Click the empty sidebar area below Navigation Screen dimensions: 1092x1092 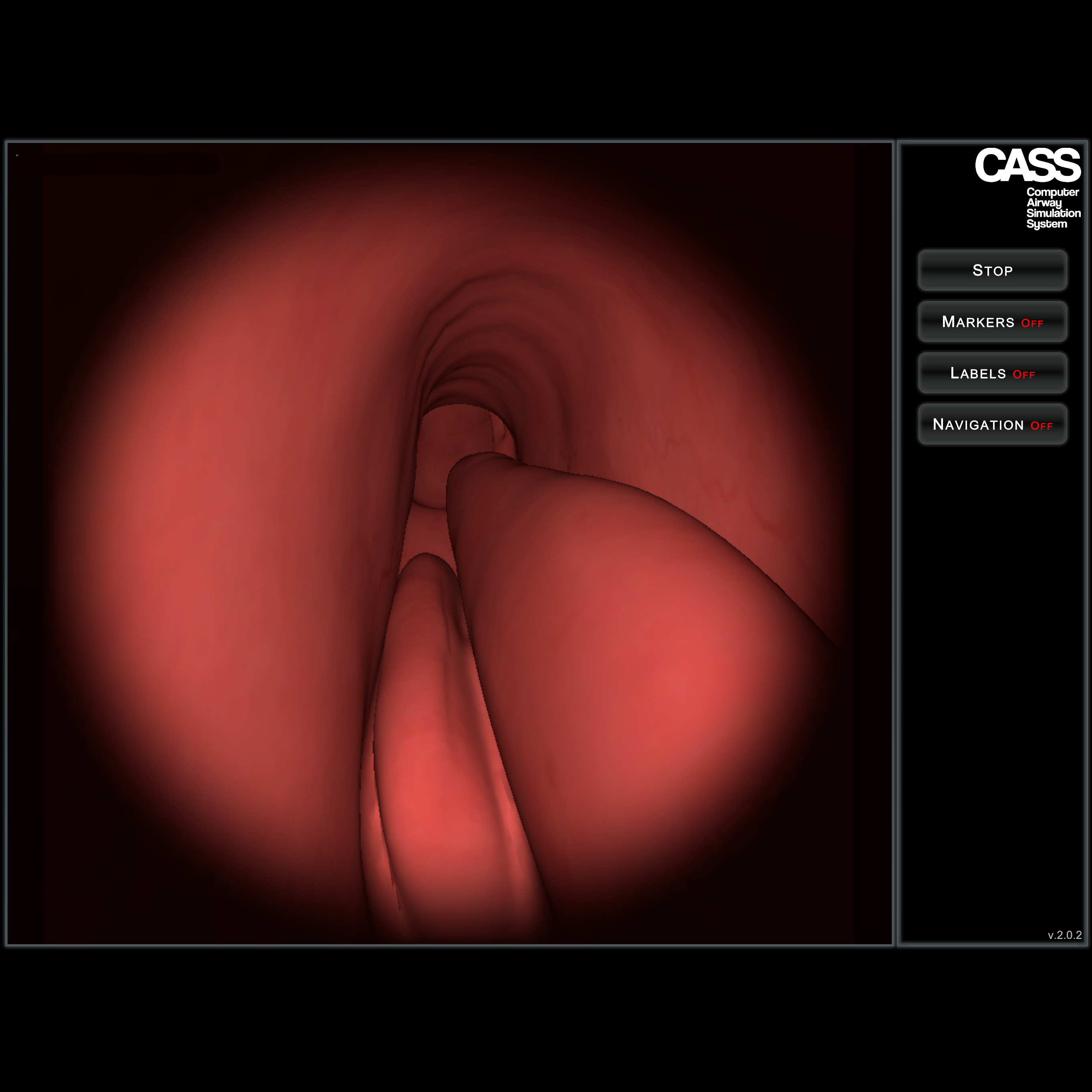(992, 678)
